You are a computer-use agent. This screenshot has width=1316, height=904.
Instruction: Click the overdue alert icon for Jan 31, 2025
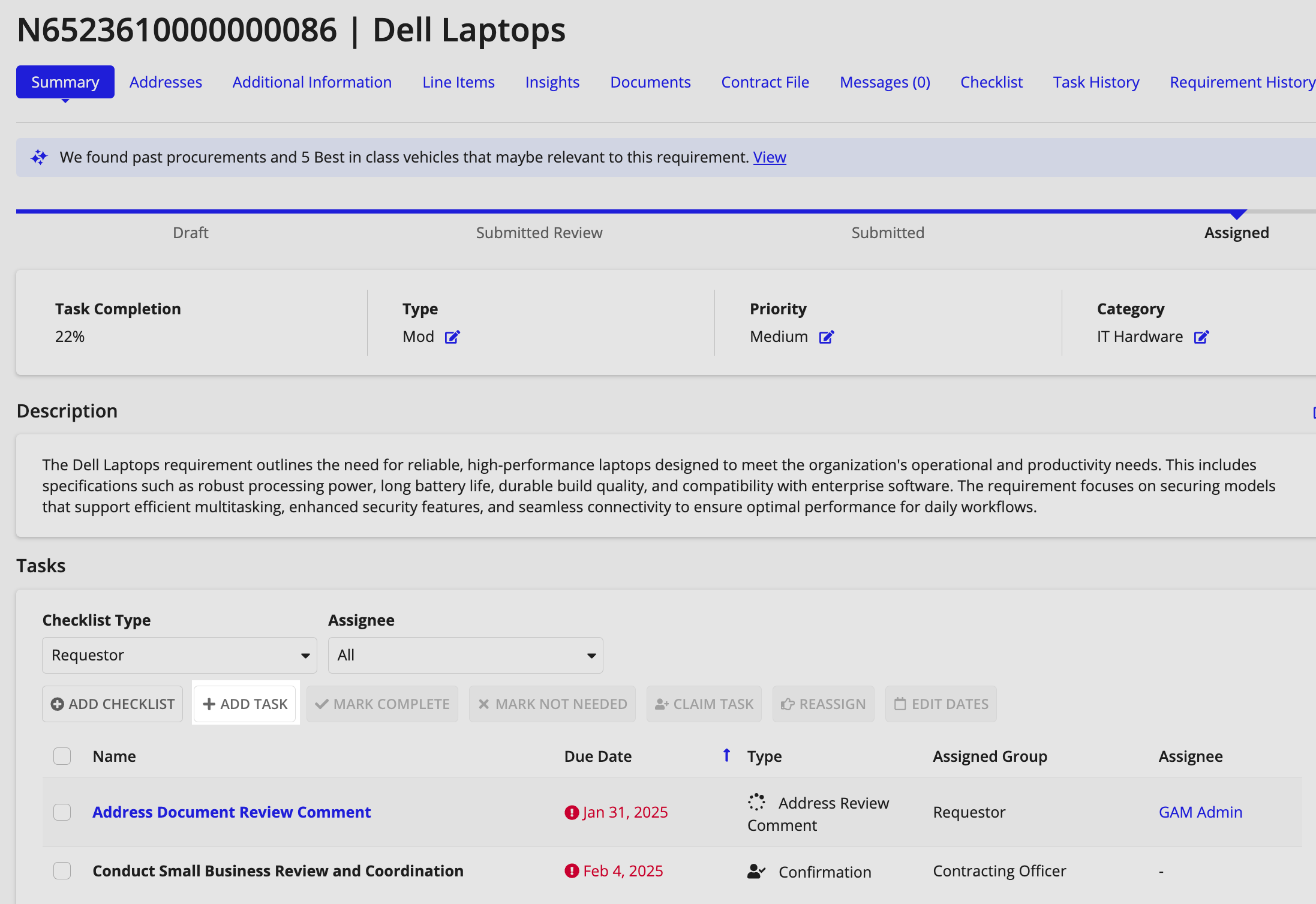[x=572, y=813]
